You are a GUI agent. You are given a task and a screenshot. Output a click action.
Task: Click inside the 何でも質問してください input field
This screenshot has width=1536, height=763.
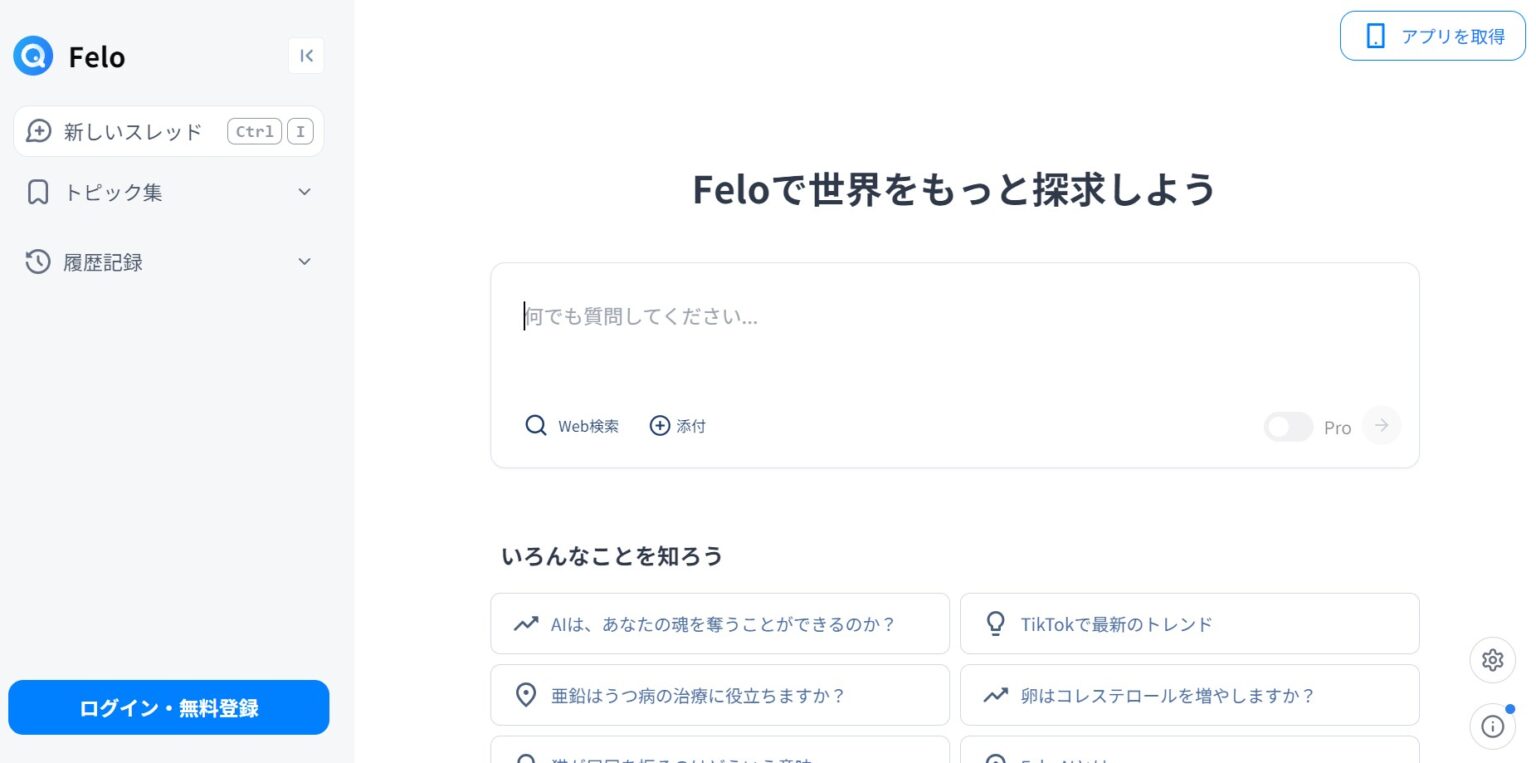[954, 316]
